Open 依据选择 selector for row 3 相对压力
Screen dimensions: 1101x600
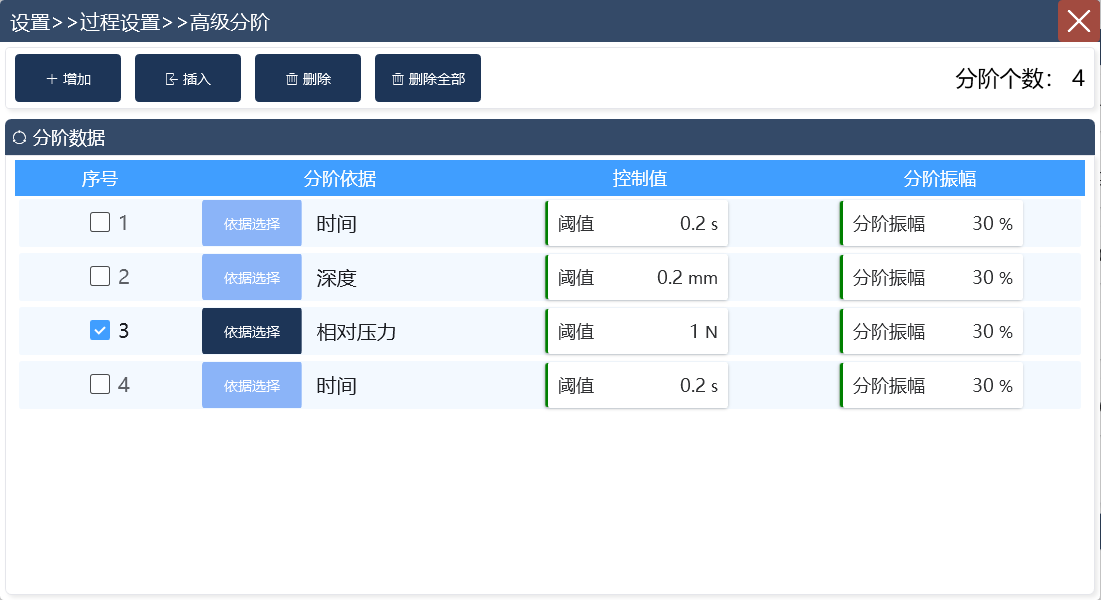(x=252, y=331)
